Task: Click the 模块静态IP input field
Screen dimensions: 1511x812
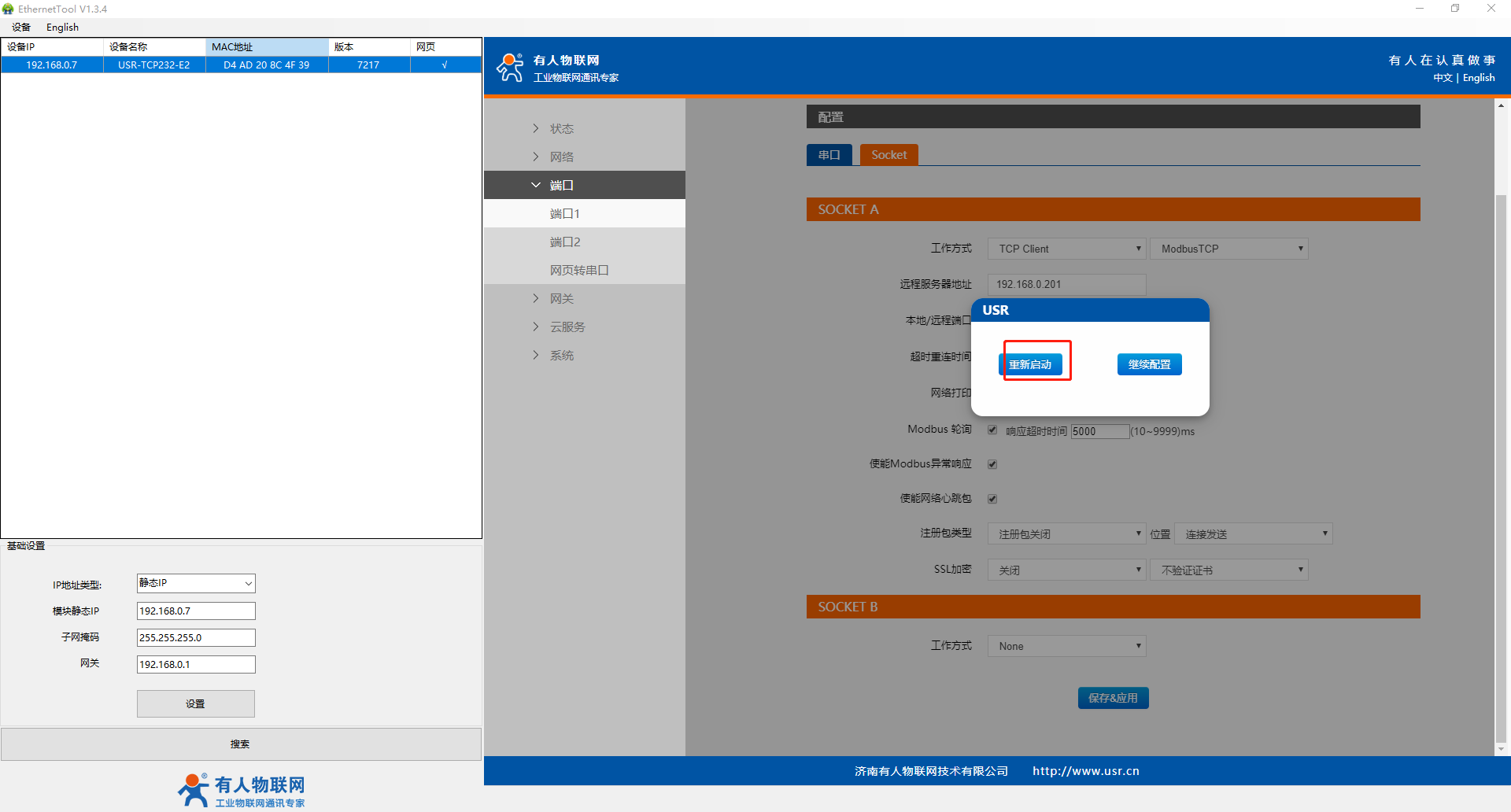Action: [196, 611]
